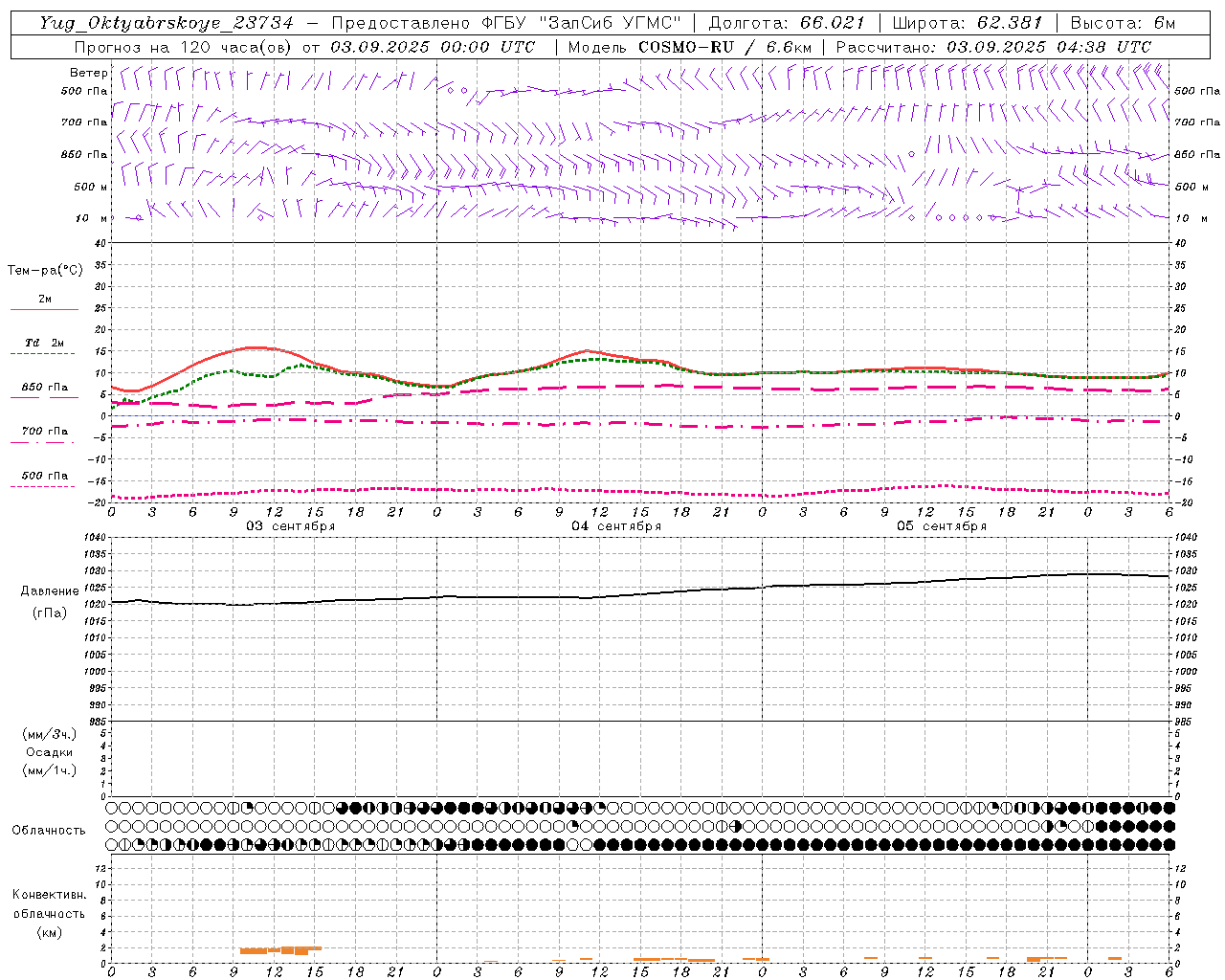Viewport: 1225px width, 980px height.
Task: Click the red "2м" temperature legend line
Action: pos(44,309)
